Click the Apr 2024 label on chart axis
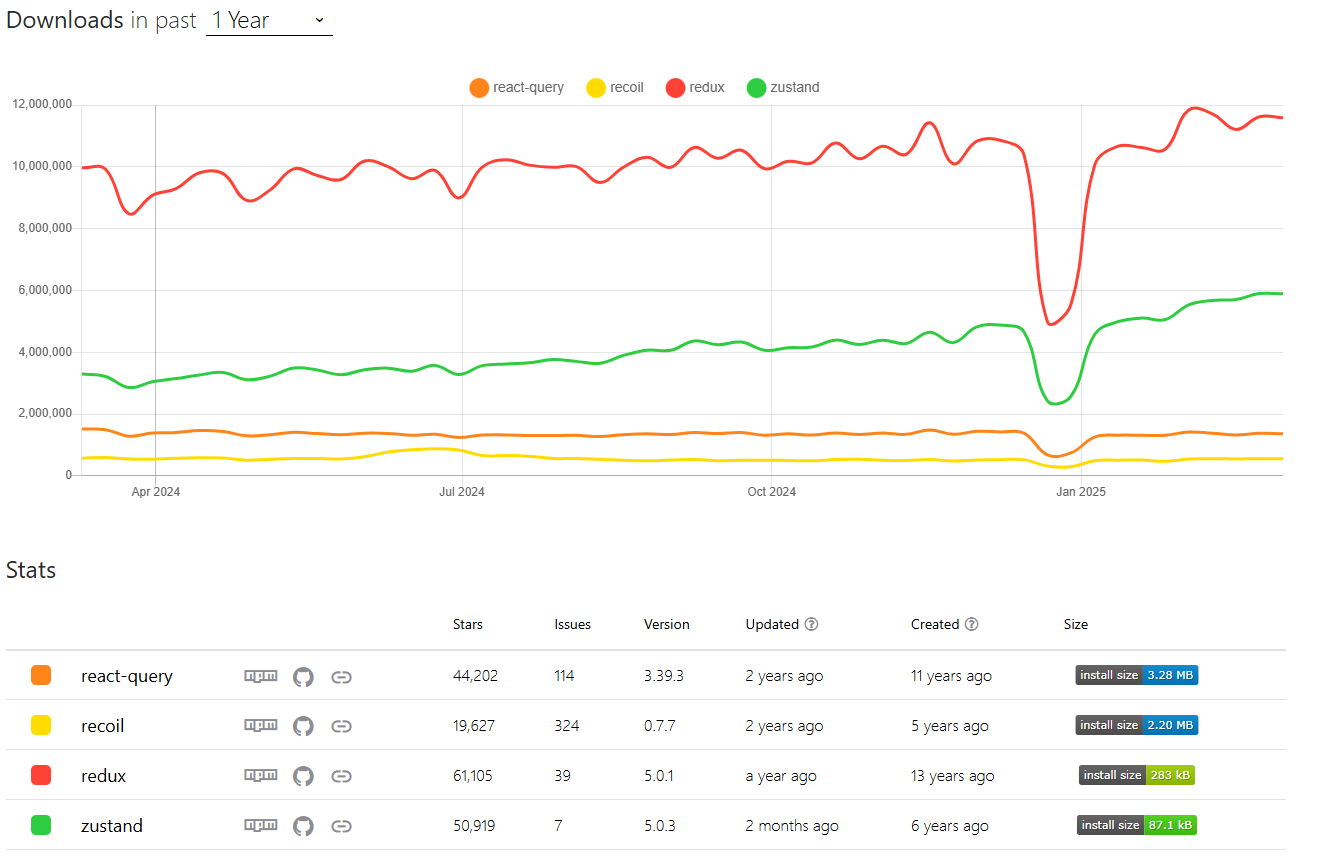The width and height of the screenshot is (1321, 866). click(156, 492)
